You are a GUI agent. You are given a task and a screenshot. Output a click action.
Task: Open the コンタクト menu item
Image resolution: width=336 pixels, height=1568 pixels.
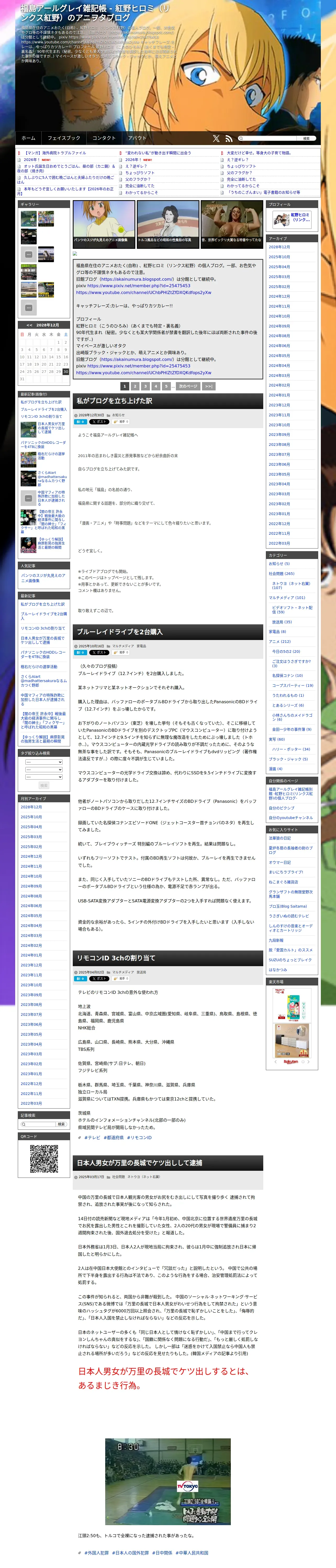[x=104, y=138]
